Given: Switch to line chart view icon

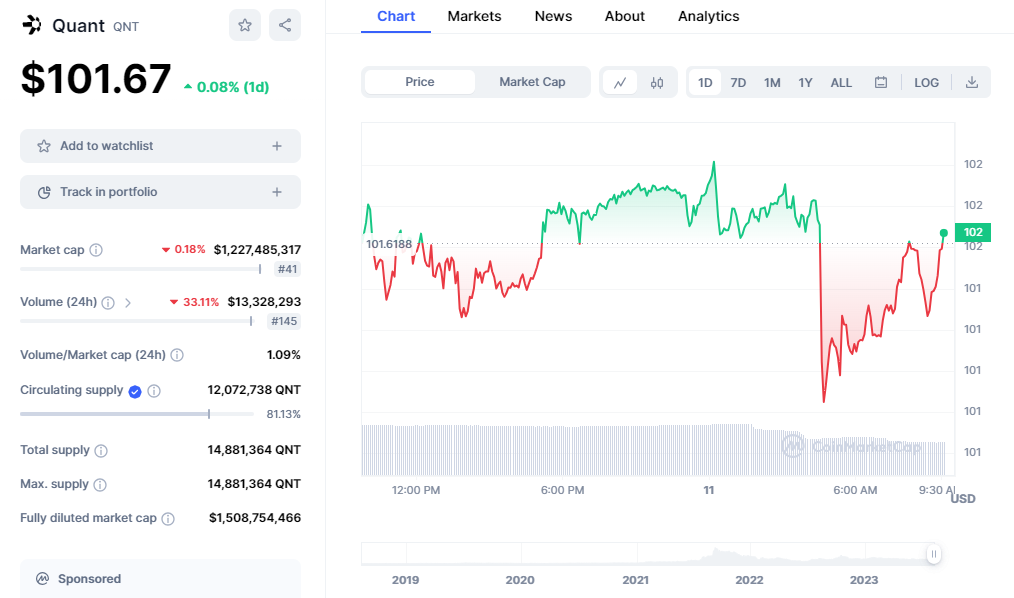Looking at the screenshot, I should point(620,83).
